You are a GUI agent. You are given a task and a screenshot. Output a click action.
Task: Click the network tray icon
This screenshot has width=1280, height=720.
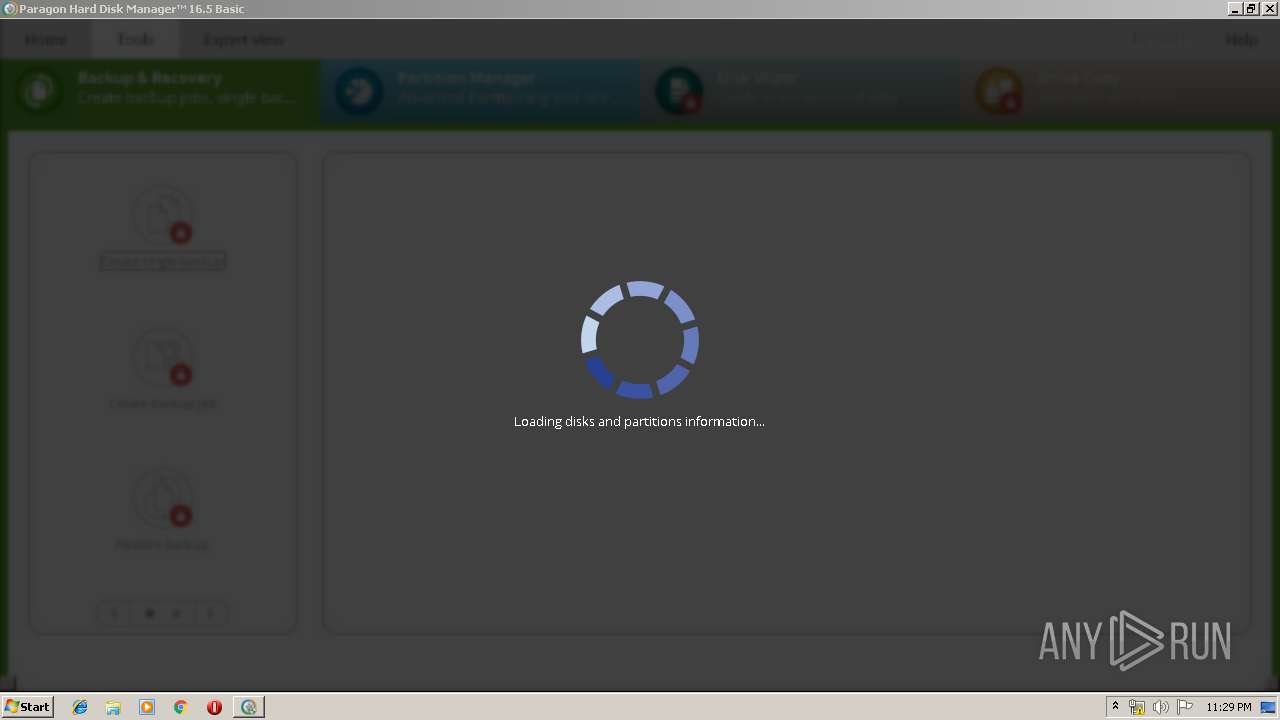[1136, 707]
